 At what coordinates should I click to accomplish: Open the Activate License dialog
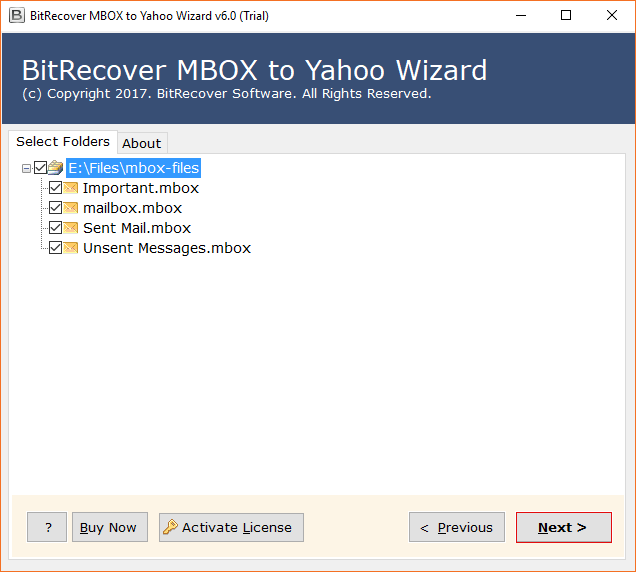coord(231,527)
